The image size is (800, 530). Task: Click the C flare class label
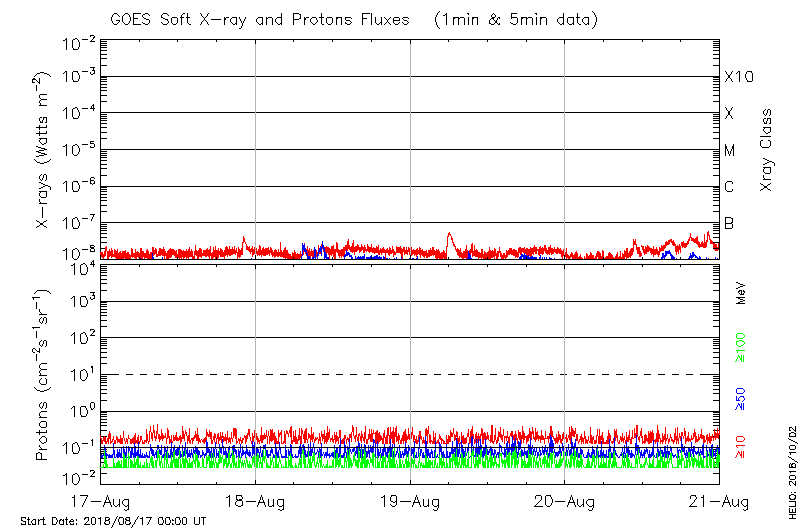pyautogui.click(x=730, y=187)
